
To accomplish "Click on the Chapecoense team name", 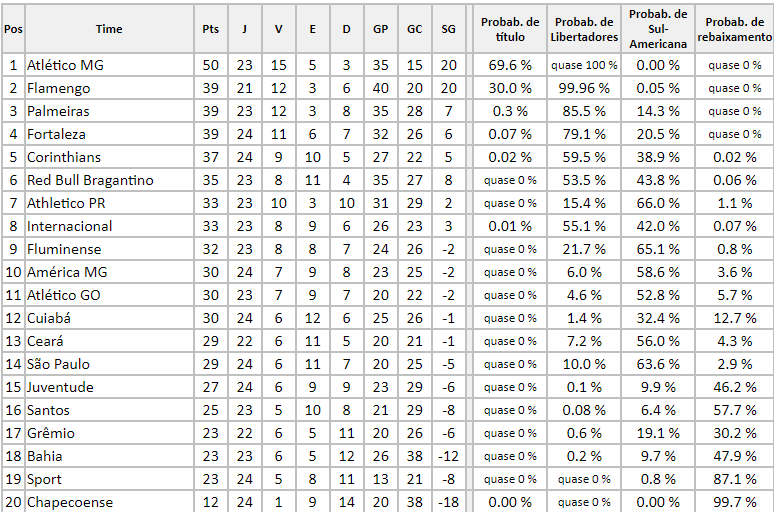I will (70, 502).
